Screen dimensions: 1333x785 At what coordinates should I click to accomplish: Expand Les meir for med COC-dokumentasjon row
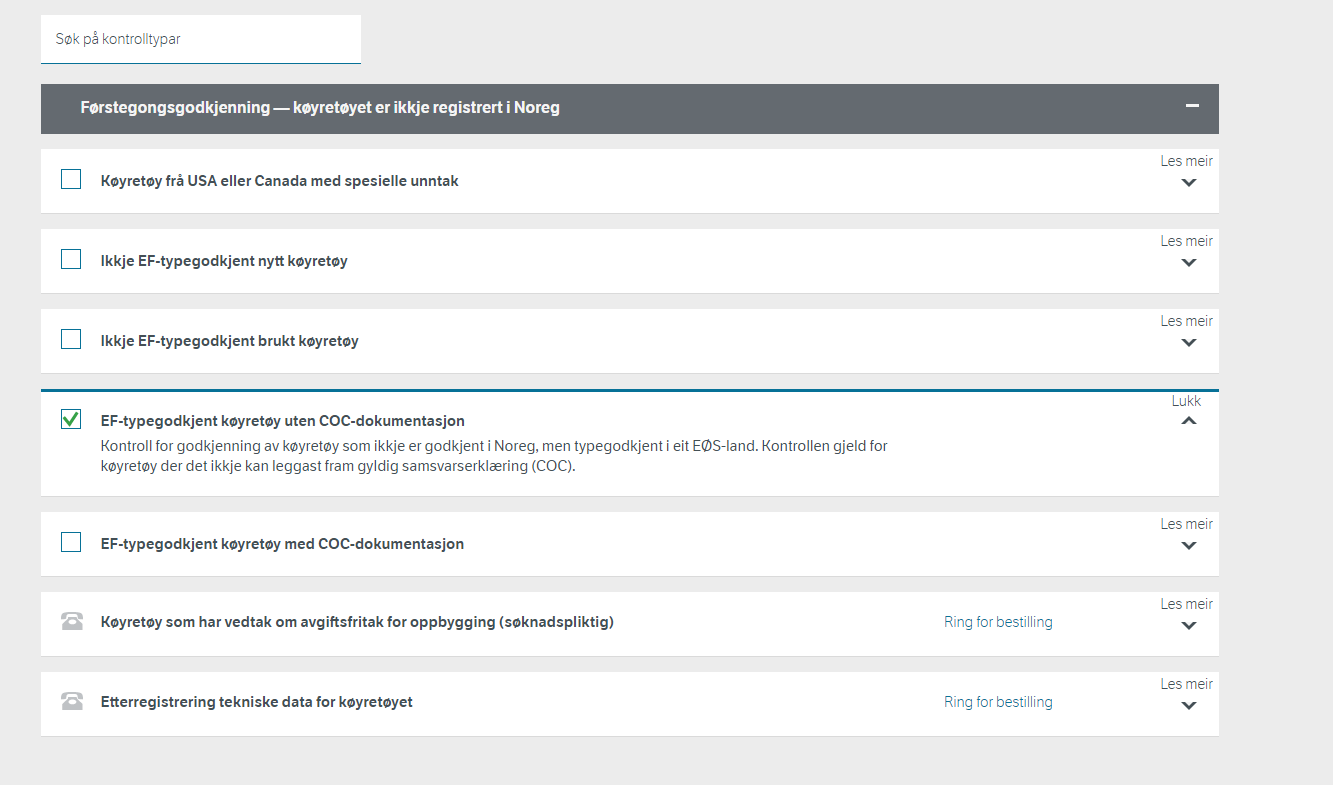1188,545
